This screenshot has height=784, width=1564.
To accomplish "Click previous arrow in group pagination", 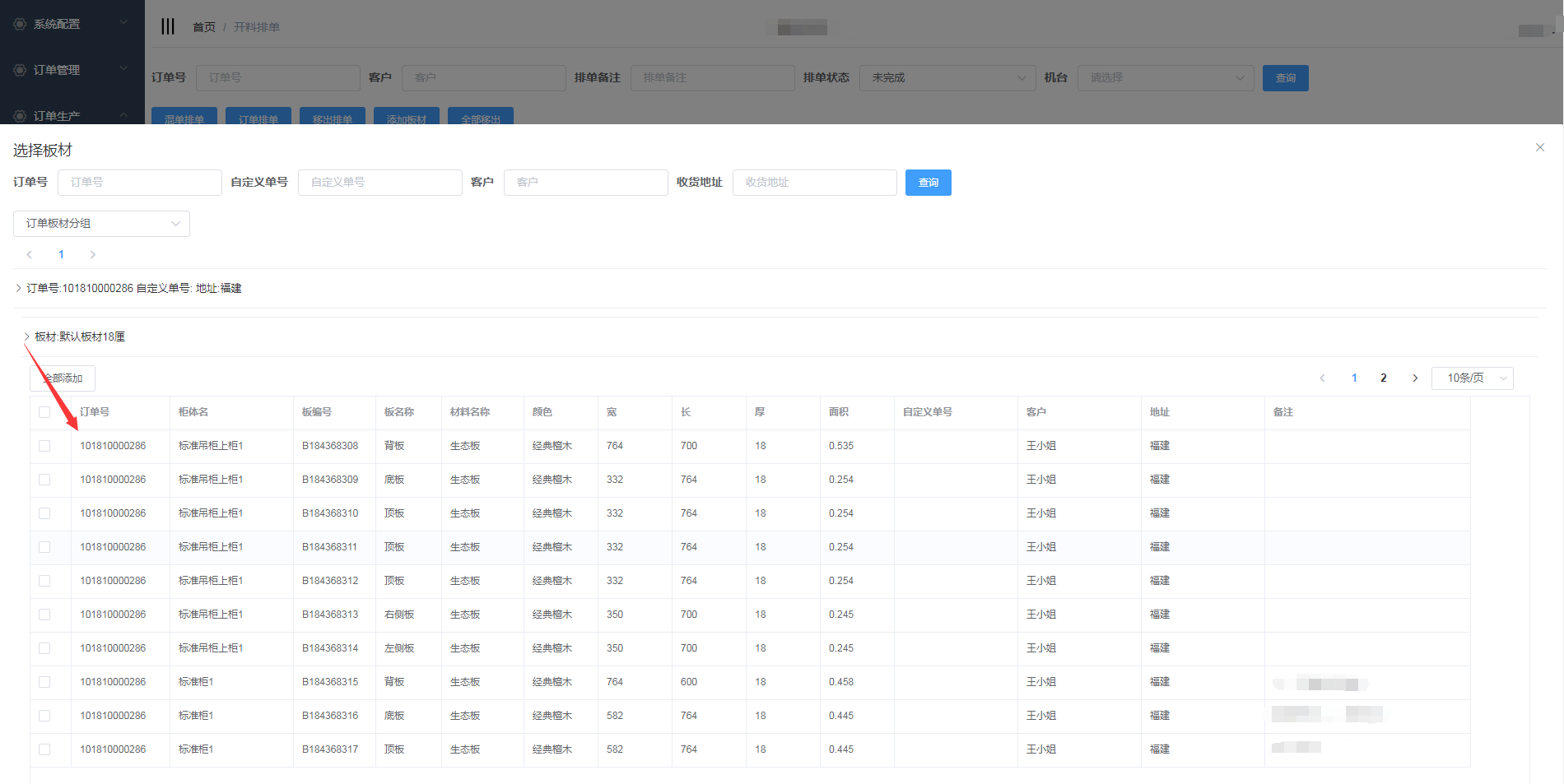I will pos(30,254).
